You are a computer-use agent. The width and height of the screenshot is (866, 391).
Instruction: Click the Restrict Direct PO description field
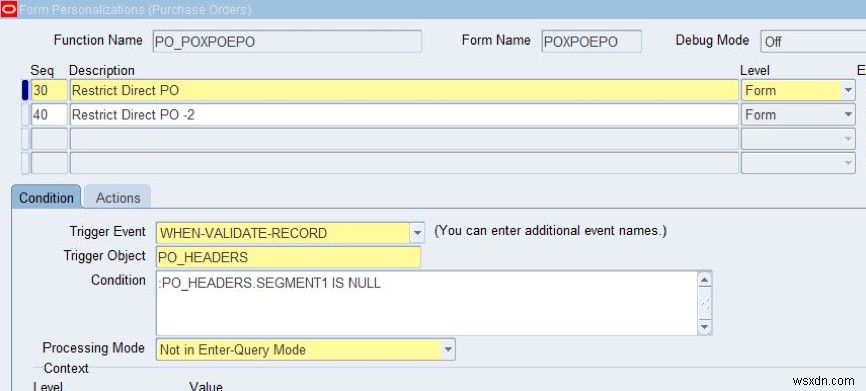(x=404, y=90)
